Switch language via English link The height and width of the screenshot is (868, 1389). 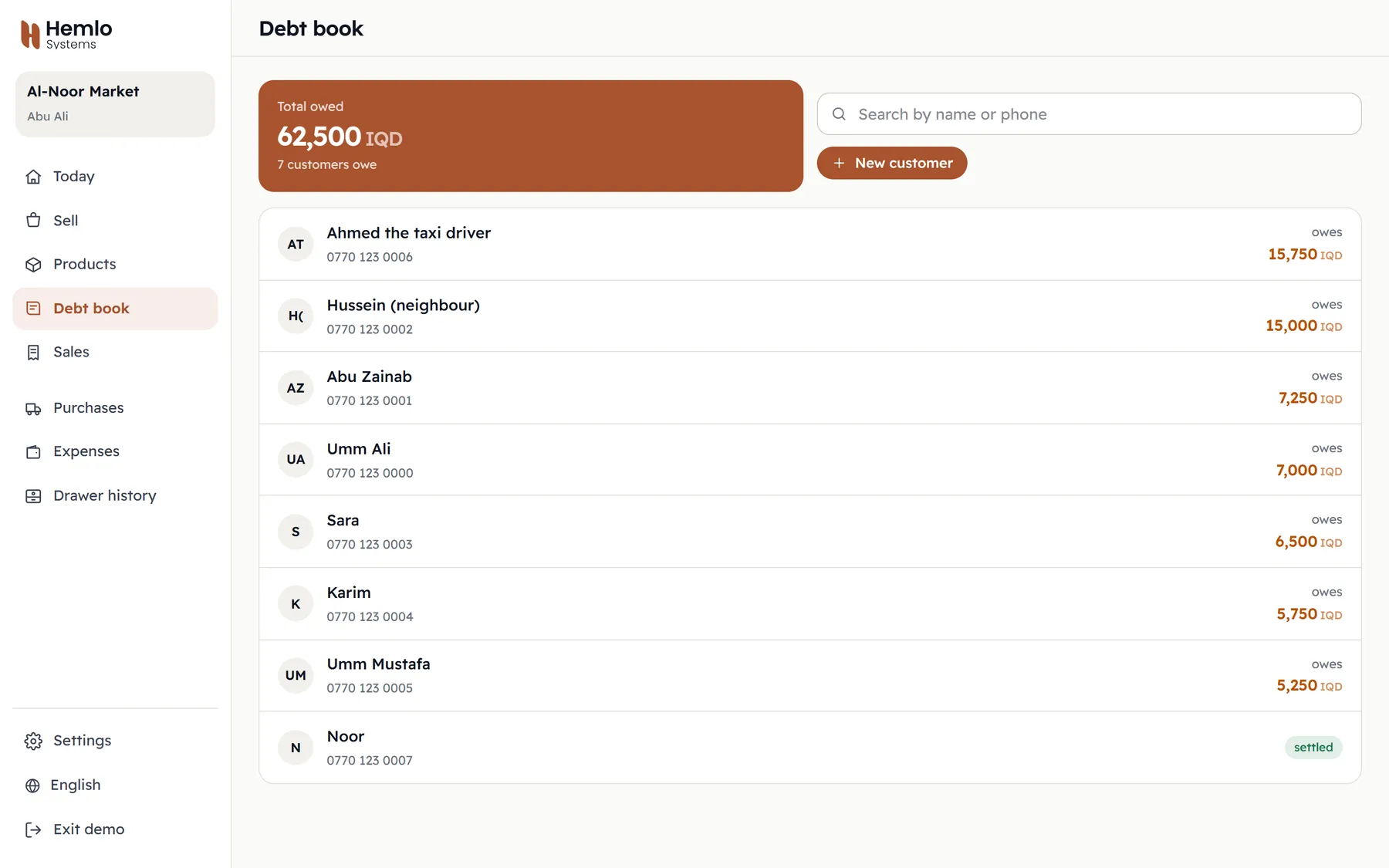(115, 785)
